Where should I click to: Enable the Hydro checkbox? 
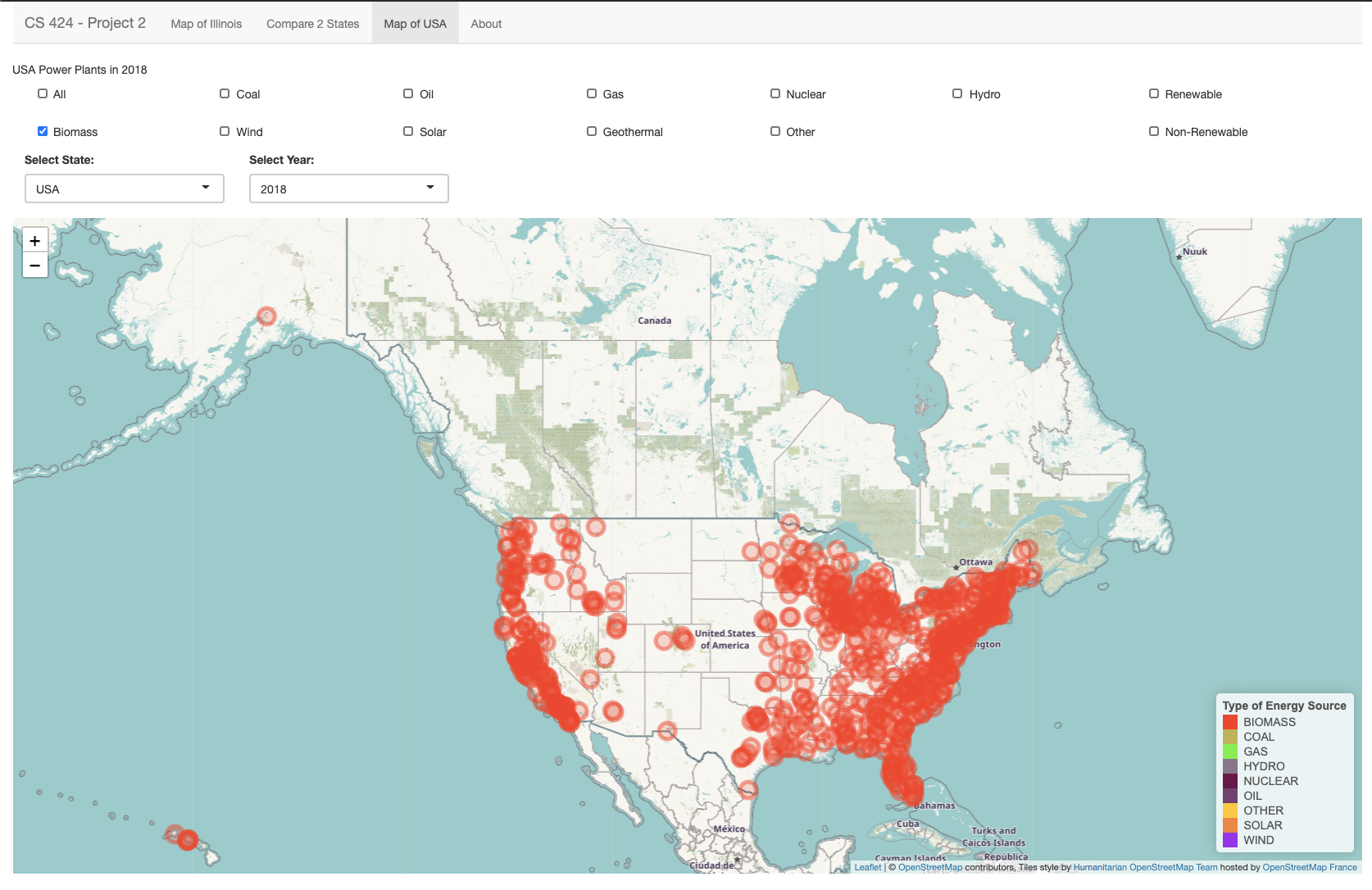[957, 93]
